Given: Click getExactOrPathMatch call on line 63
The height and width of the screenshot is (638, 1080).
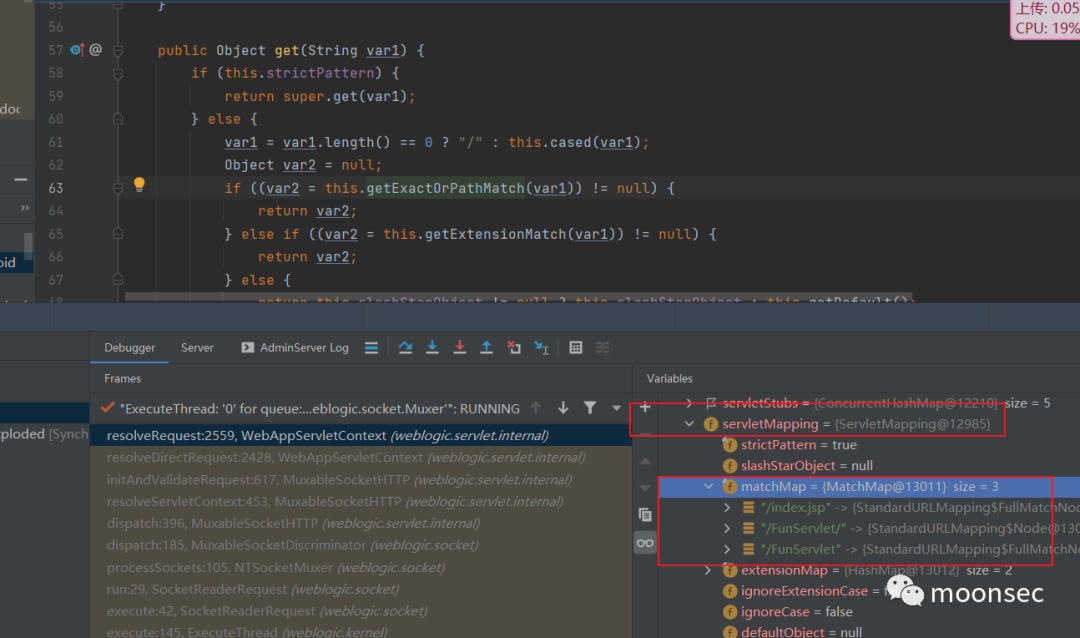Looking at the screenshot, I should (445, 188).
